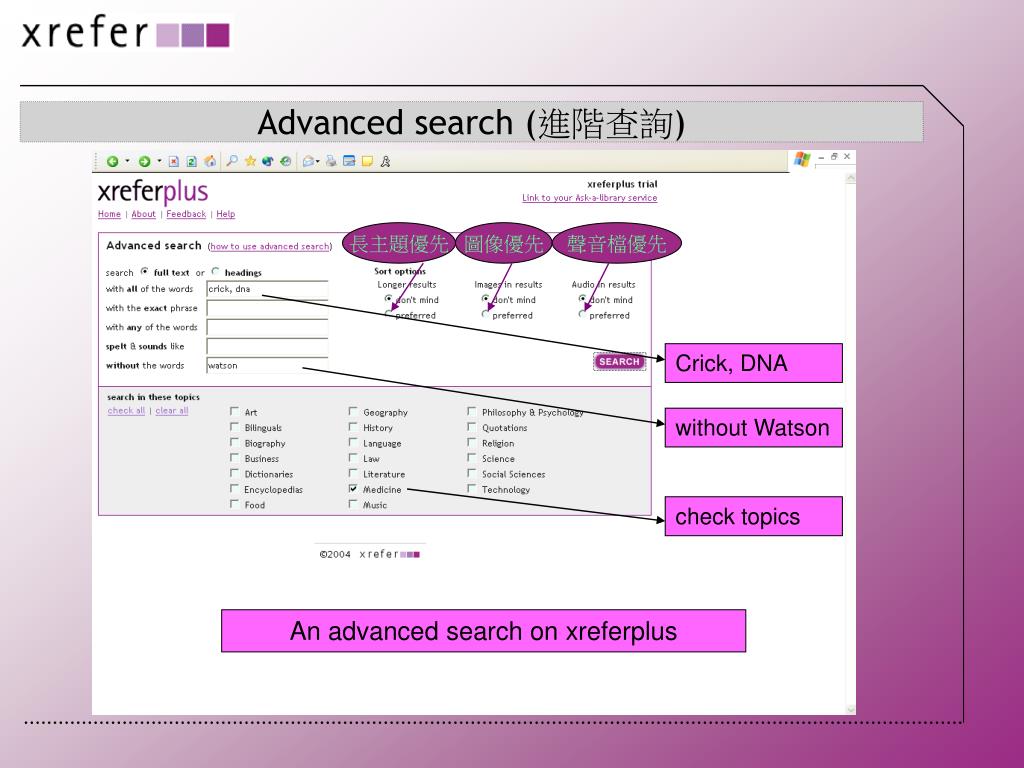1024x768 pixels.
Task: Check the Geography topic checkbox
Action: click(x=353, y=411)
